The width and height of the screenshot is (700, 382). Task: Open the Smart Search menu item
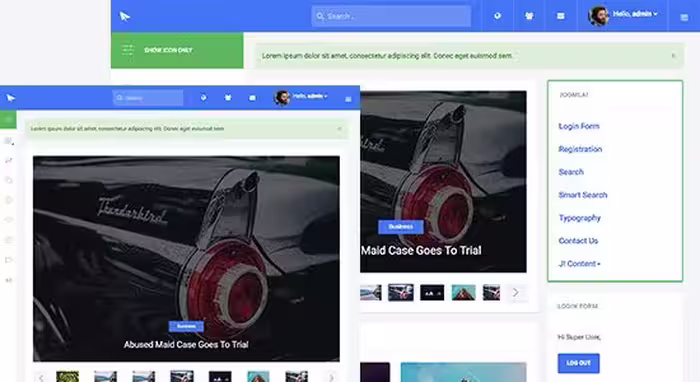point(583,195)
